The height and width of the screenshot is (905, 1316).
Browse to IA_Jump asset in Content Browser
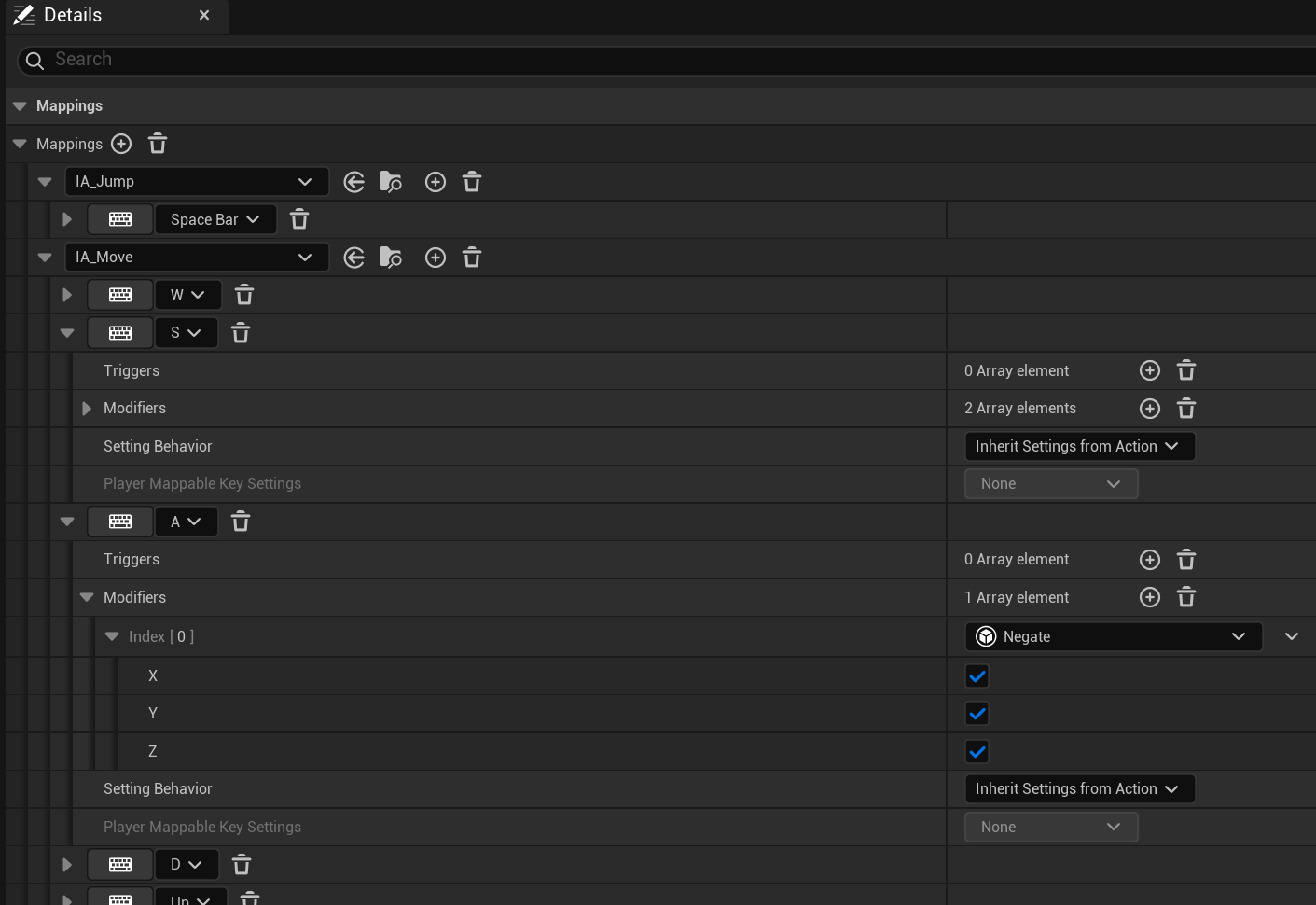click(x=390, y=182)
